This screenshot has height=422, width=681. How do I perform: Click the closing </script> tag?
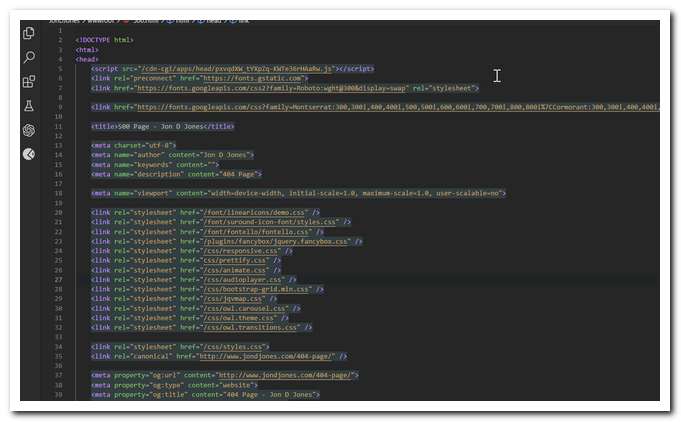[357, 69]
